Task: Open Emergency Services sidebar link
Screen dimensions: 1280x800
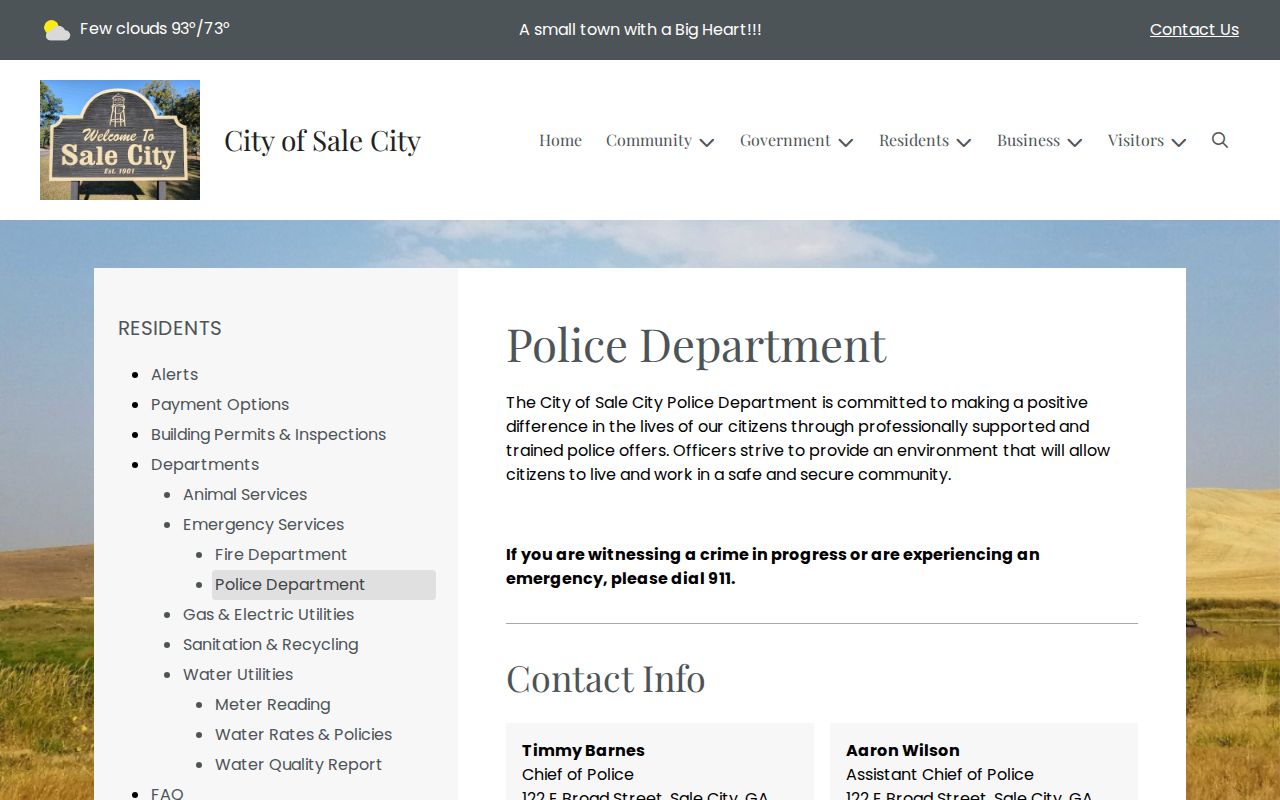Action: pyautogui.click(x=263, y=524)
